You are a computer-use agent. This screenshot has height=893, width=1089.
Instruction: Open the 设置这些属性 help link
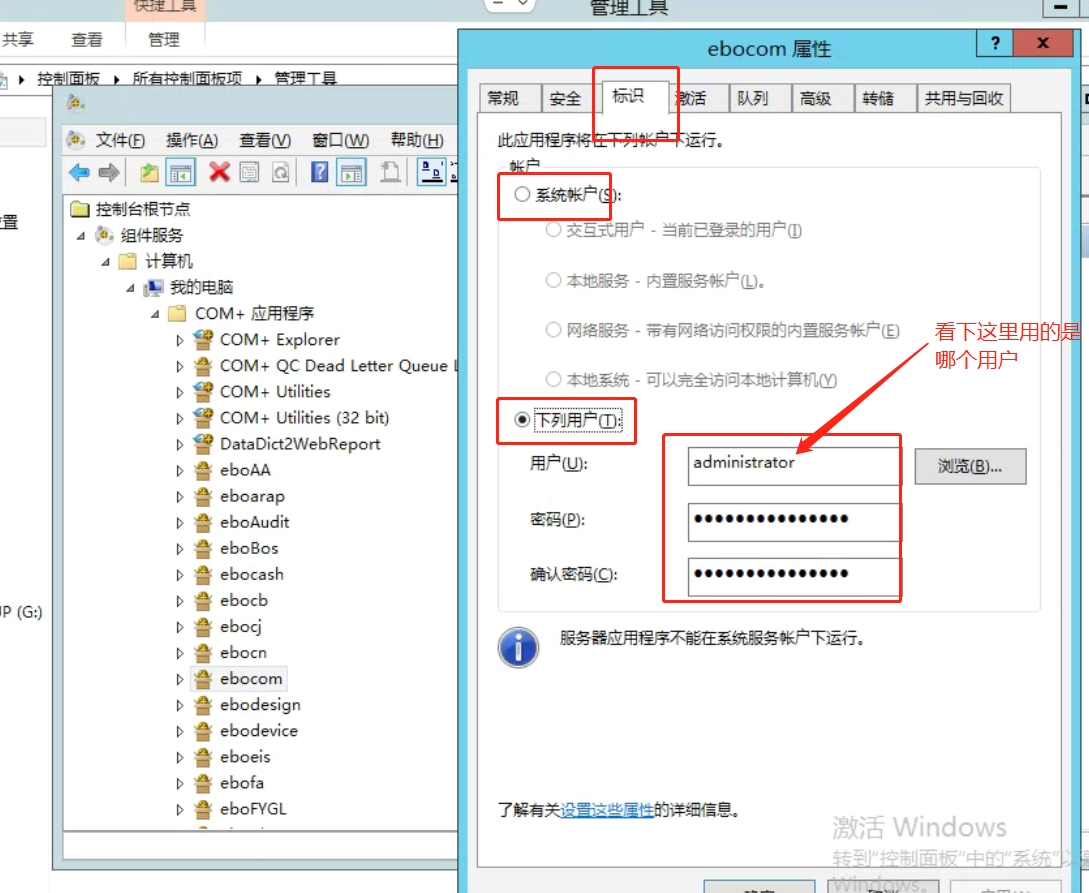click(606, 810)
